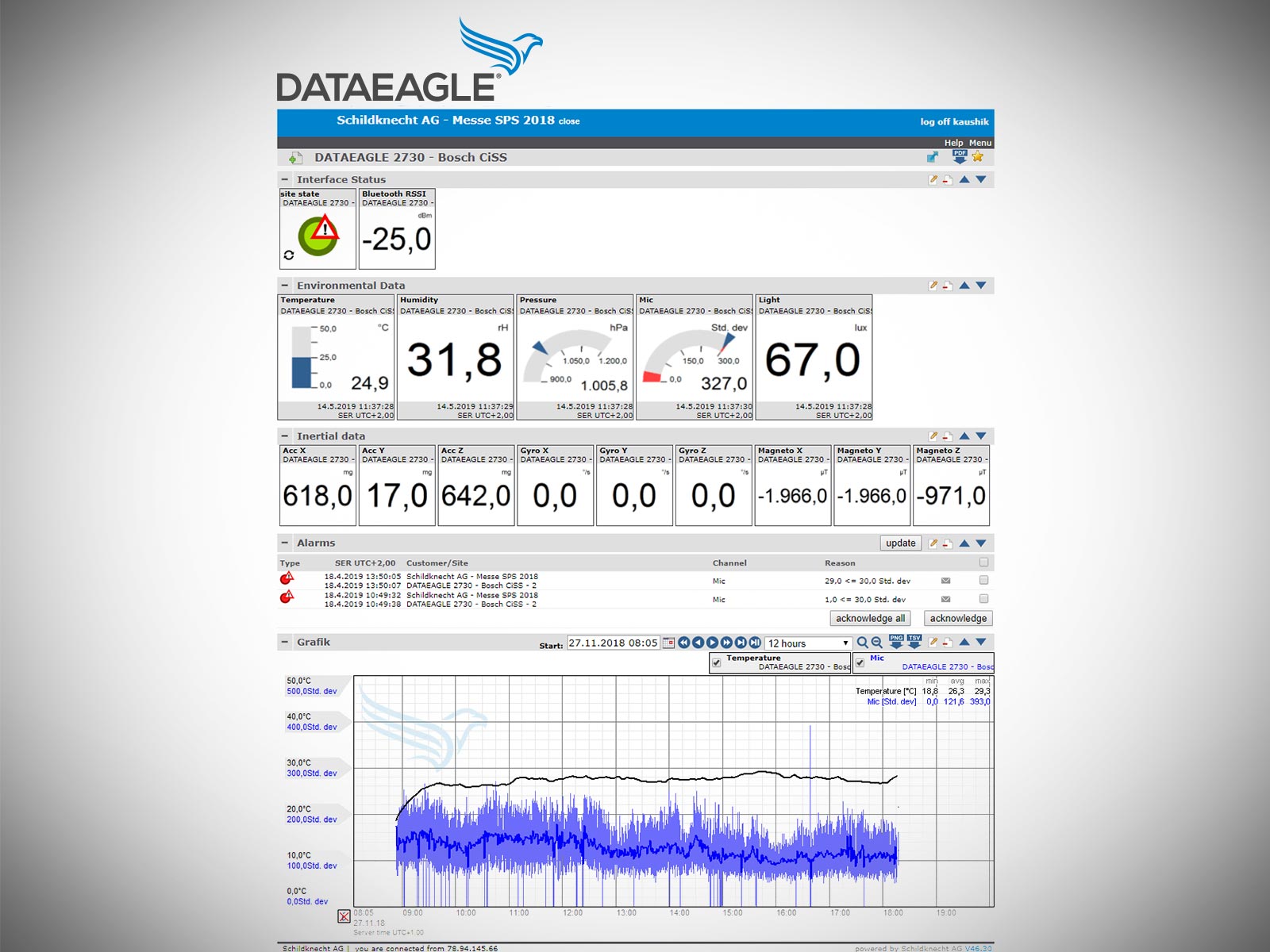This screenshot has width=1270, height=952.
Task: Open the mail icon of the 13:50:05 alarm
Action: click(945, 581)
